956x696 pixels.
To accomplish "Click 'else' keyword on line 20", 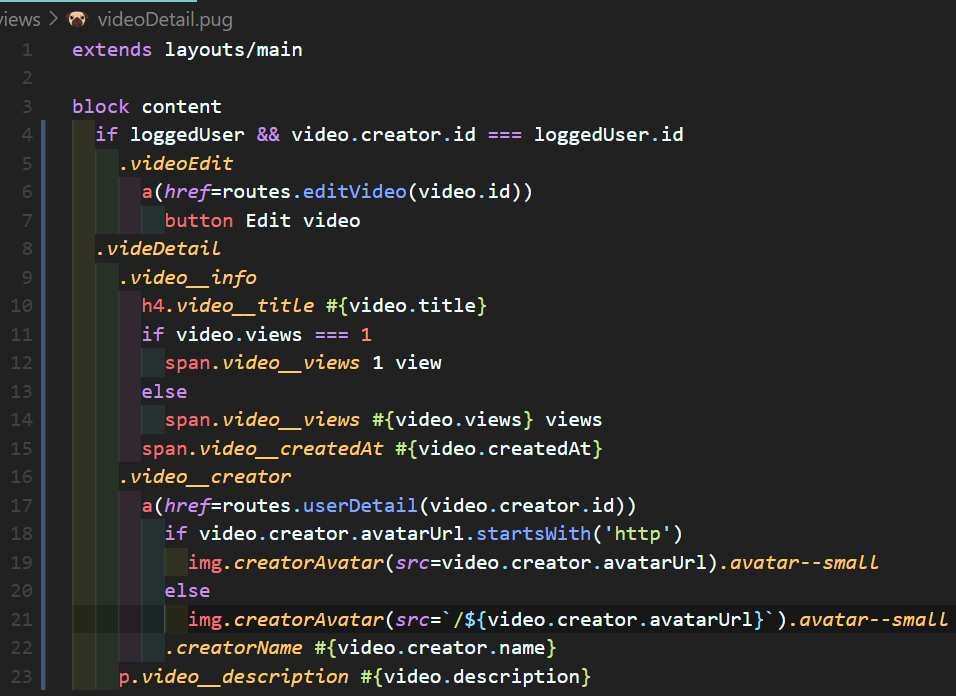I will 187,591.
